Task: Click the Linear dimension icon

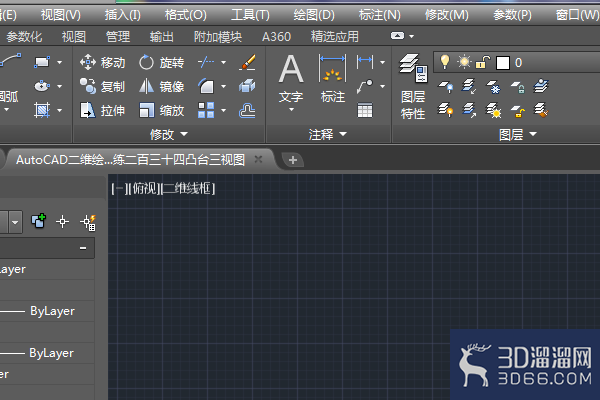Action: (365, 62)
